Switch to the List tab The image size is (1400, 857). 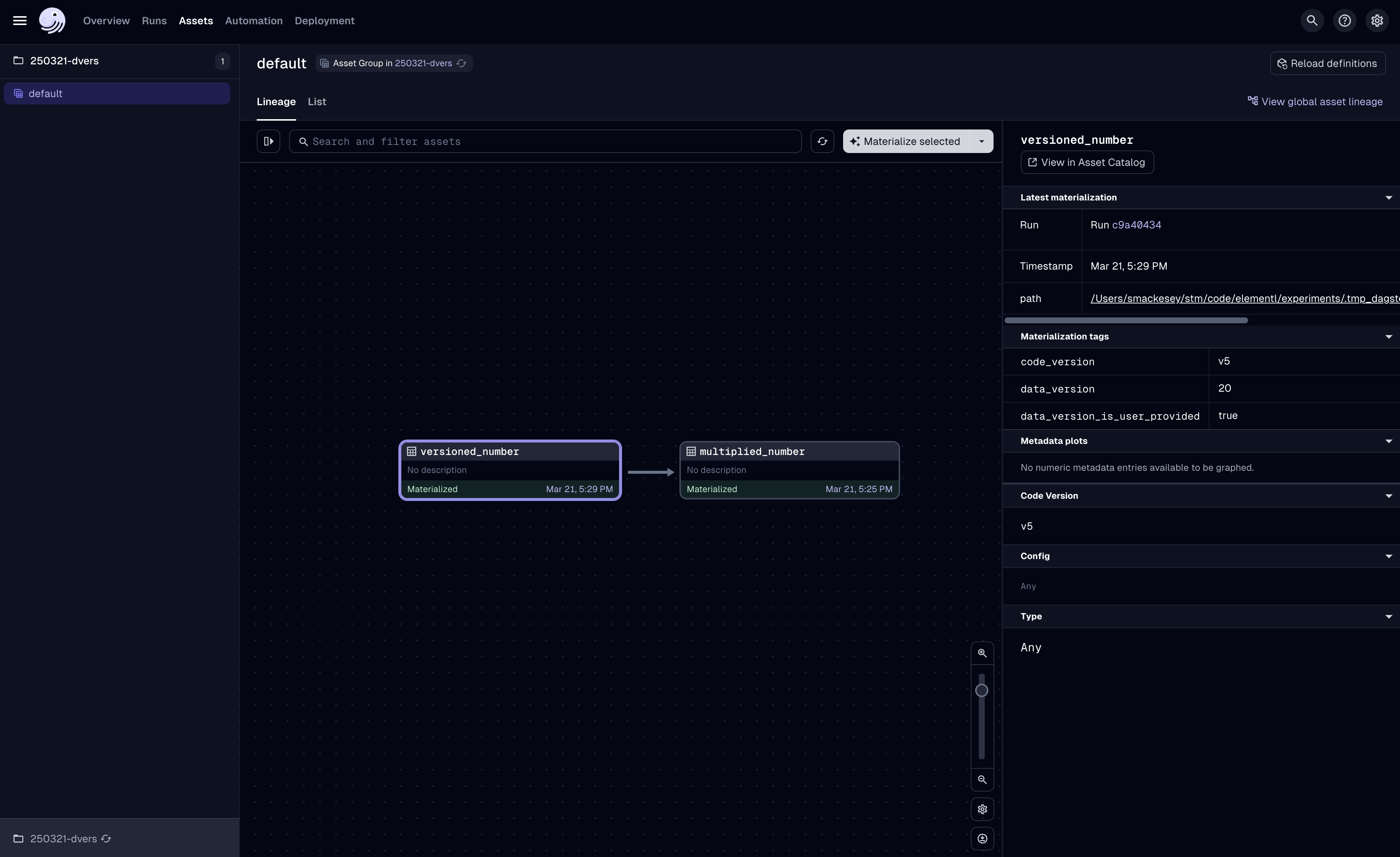[x=316, y=102]
